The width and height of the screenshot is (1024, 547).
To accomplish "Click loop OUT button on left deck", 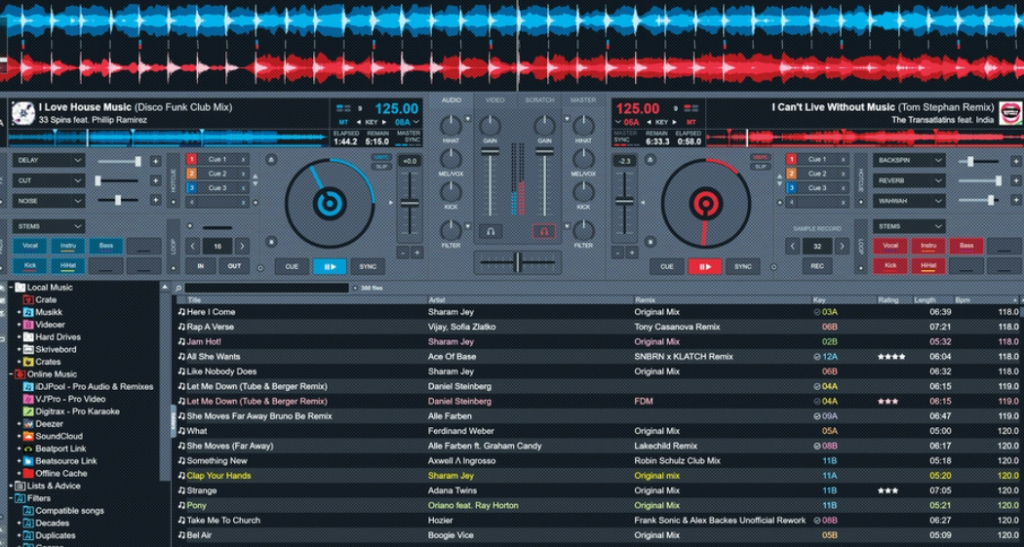I will coord(234,266).
